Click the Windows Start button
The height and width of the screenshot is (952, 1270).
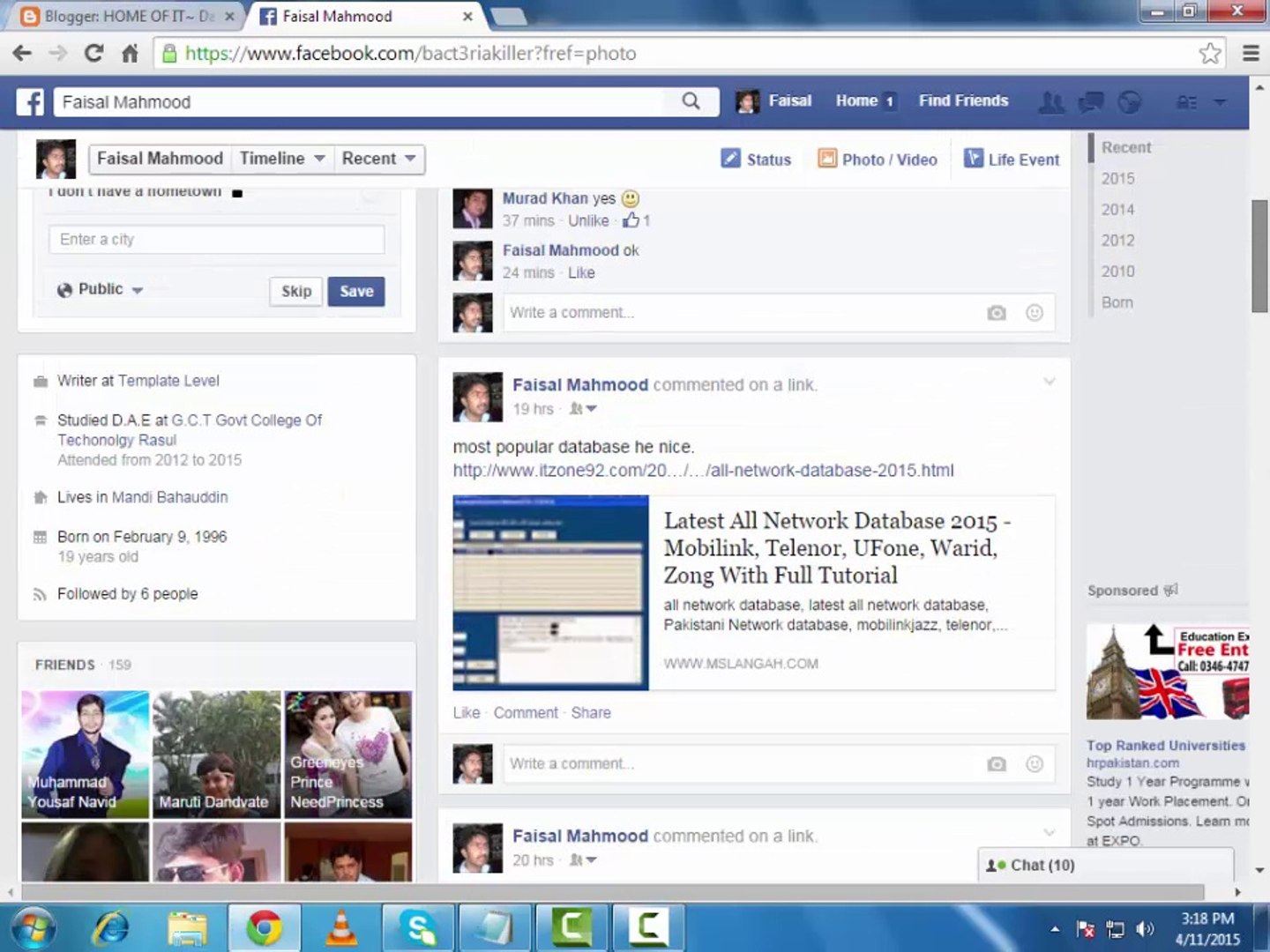tap(34, 927)
